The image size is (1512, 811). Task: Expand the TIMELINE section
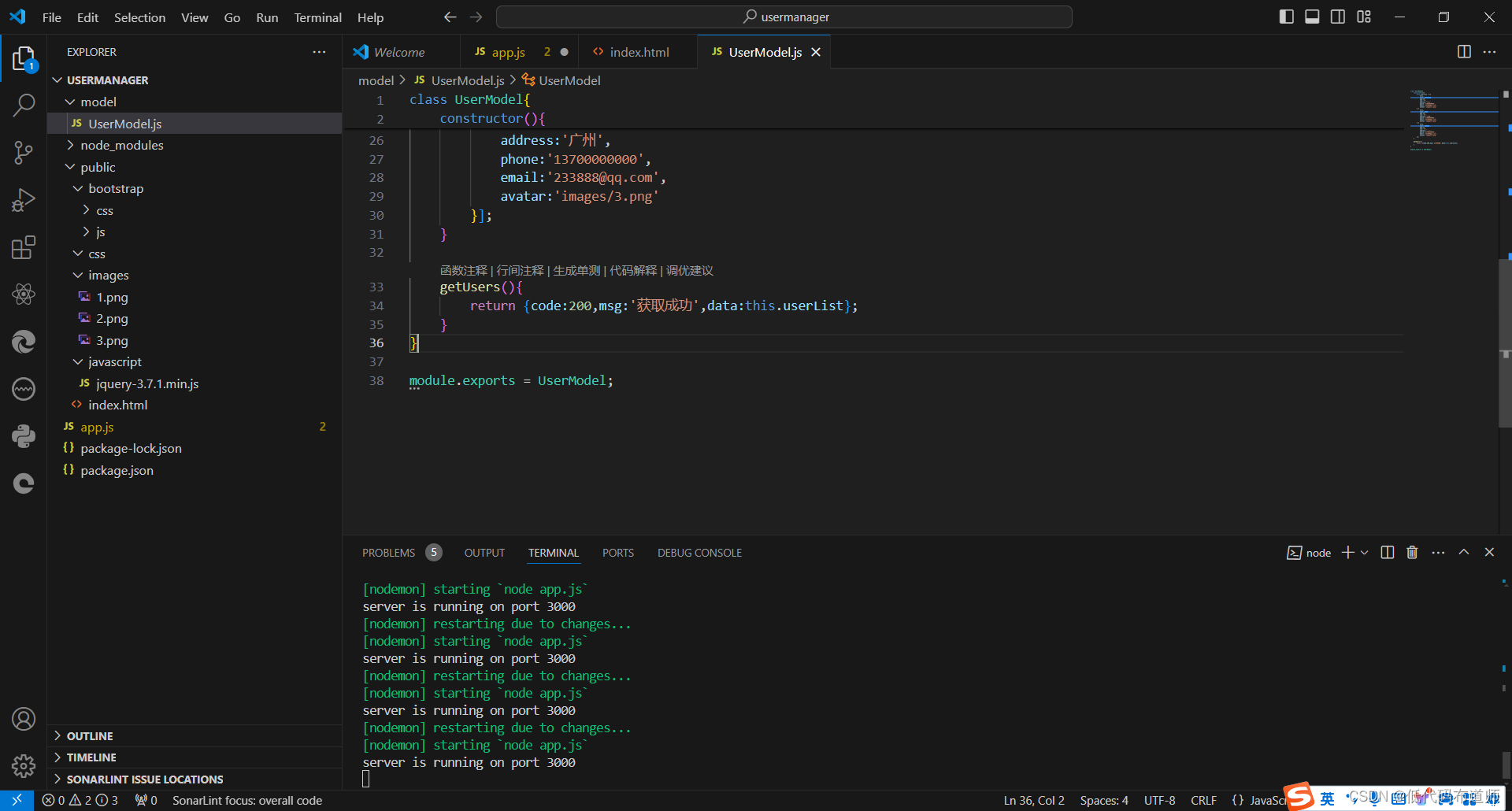(x=195, y=757)
